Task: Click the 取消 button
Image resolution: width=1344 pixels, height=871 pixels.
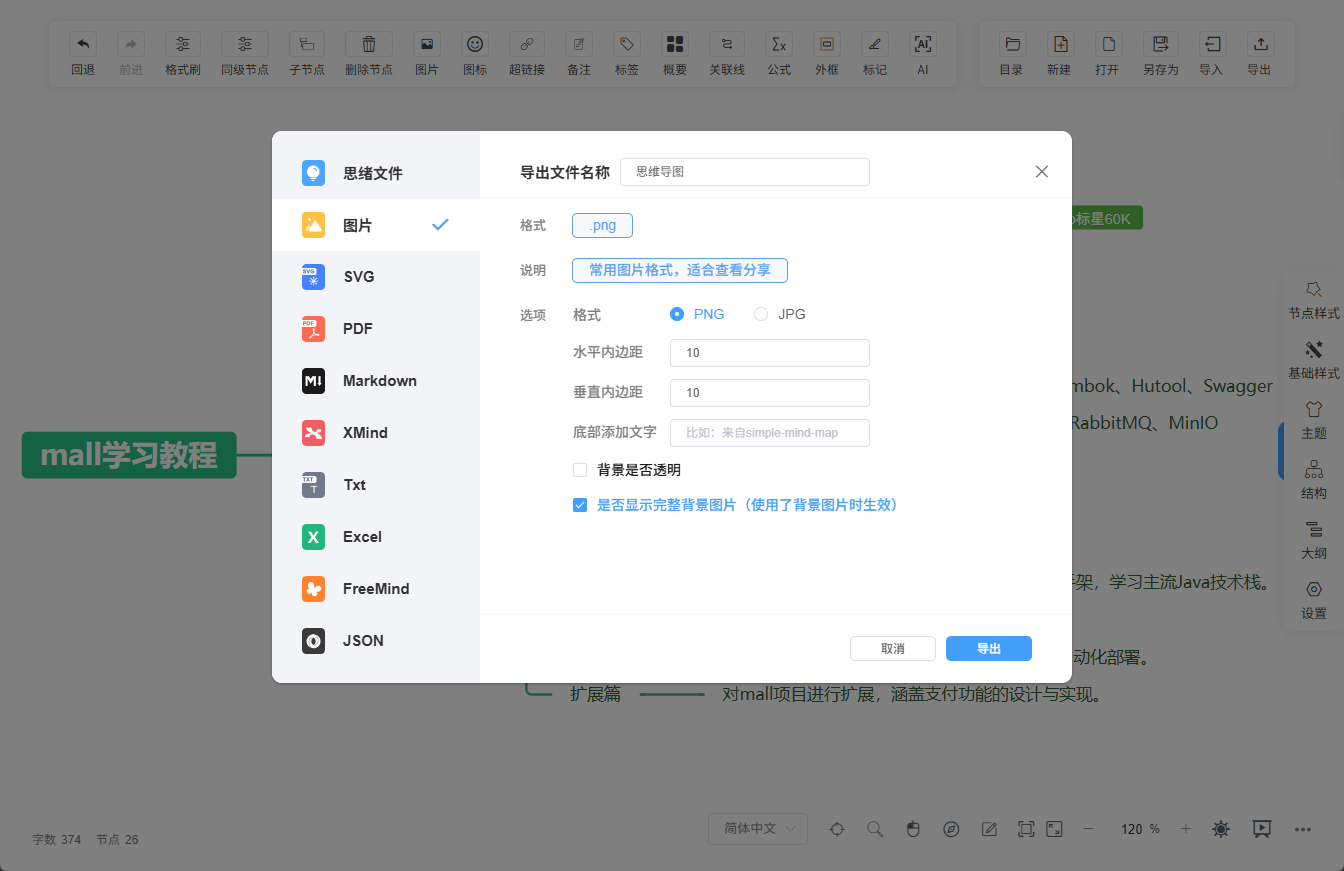Action: [892, 648]
